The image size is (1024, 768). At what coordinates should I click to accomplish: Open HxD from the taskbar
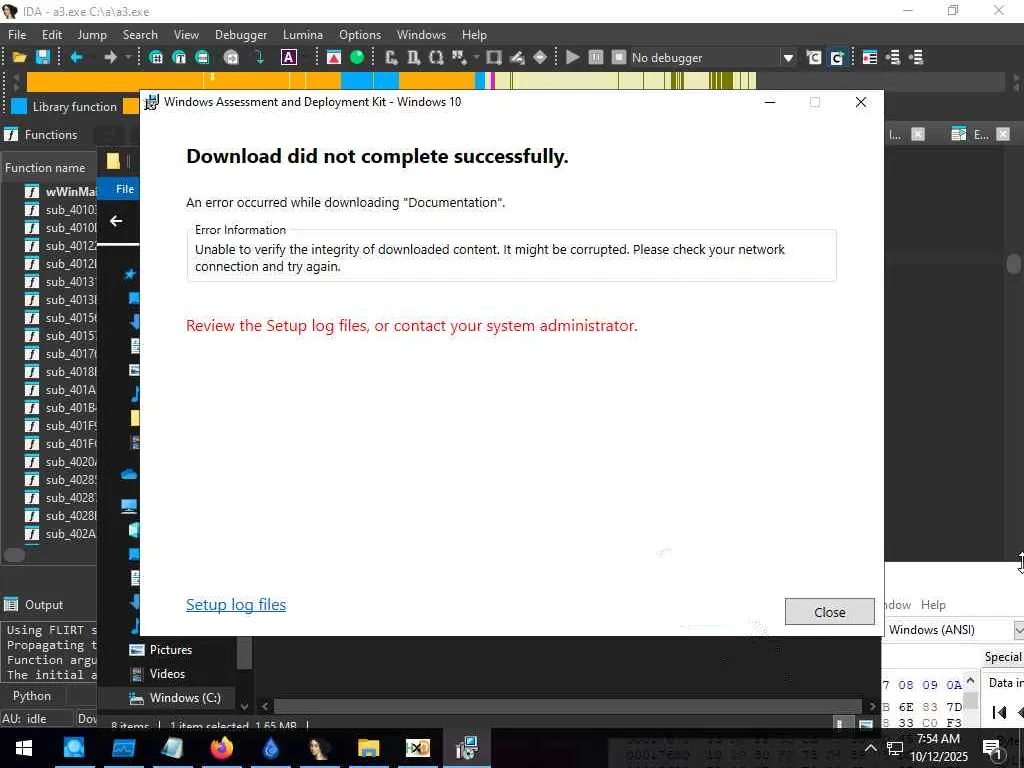pyautogui.click(x=417, y=748)
